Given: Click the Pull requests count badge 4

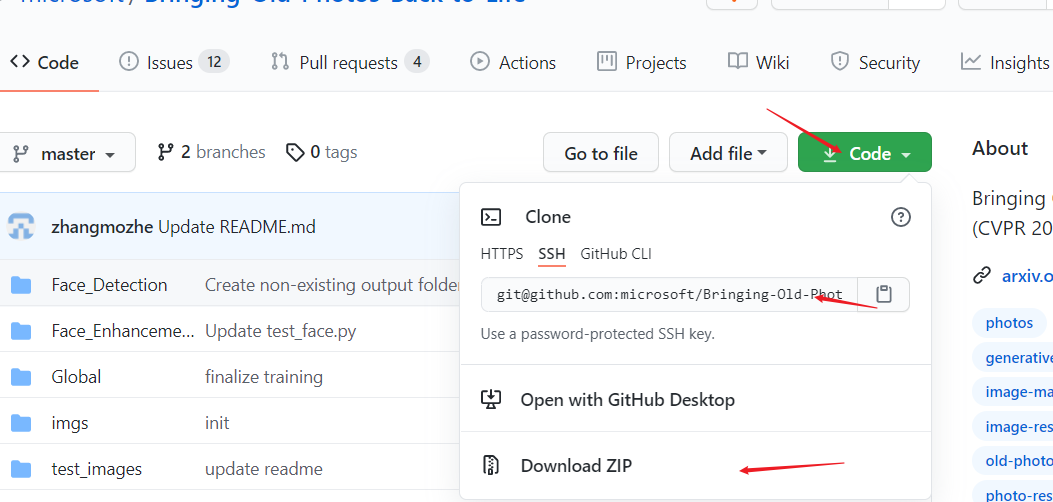Looking at the screenshot, I should [417, 62].
